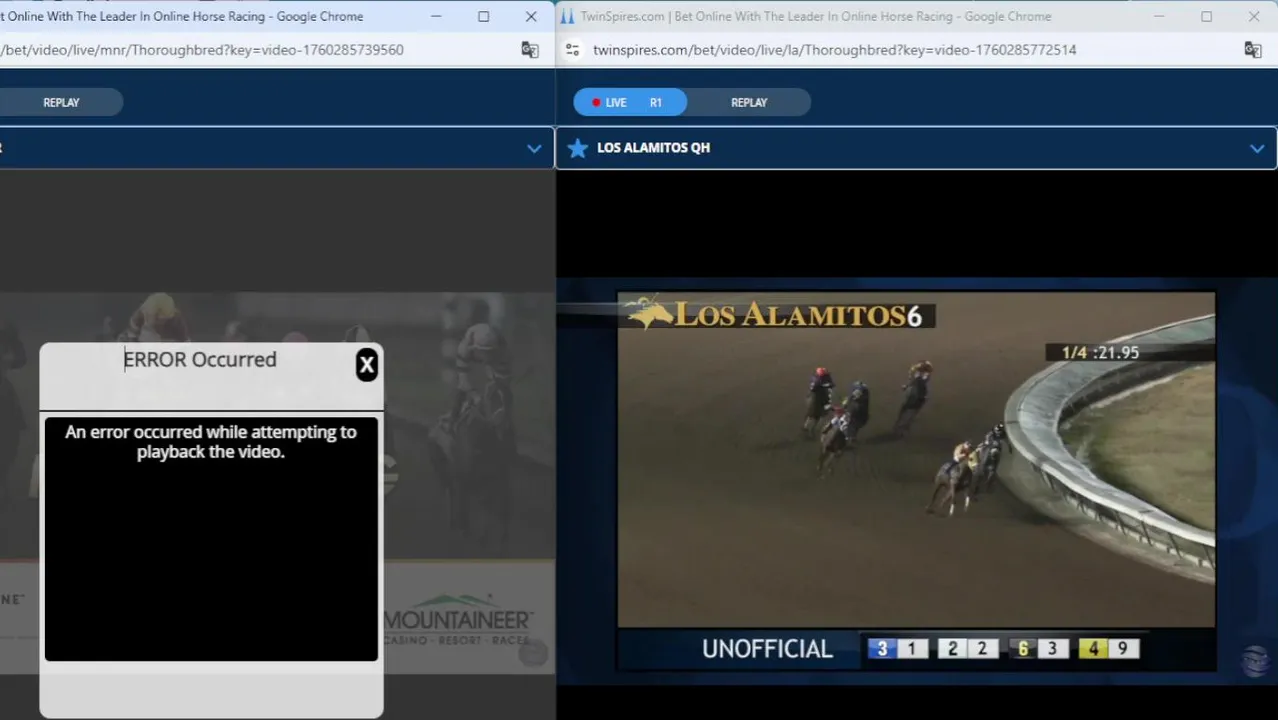
Task: Switch to REPLAY tab in right window
Action: tap(749, 102)
